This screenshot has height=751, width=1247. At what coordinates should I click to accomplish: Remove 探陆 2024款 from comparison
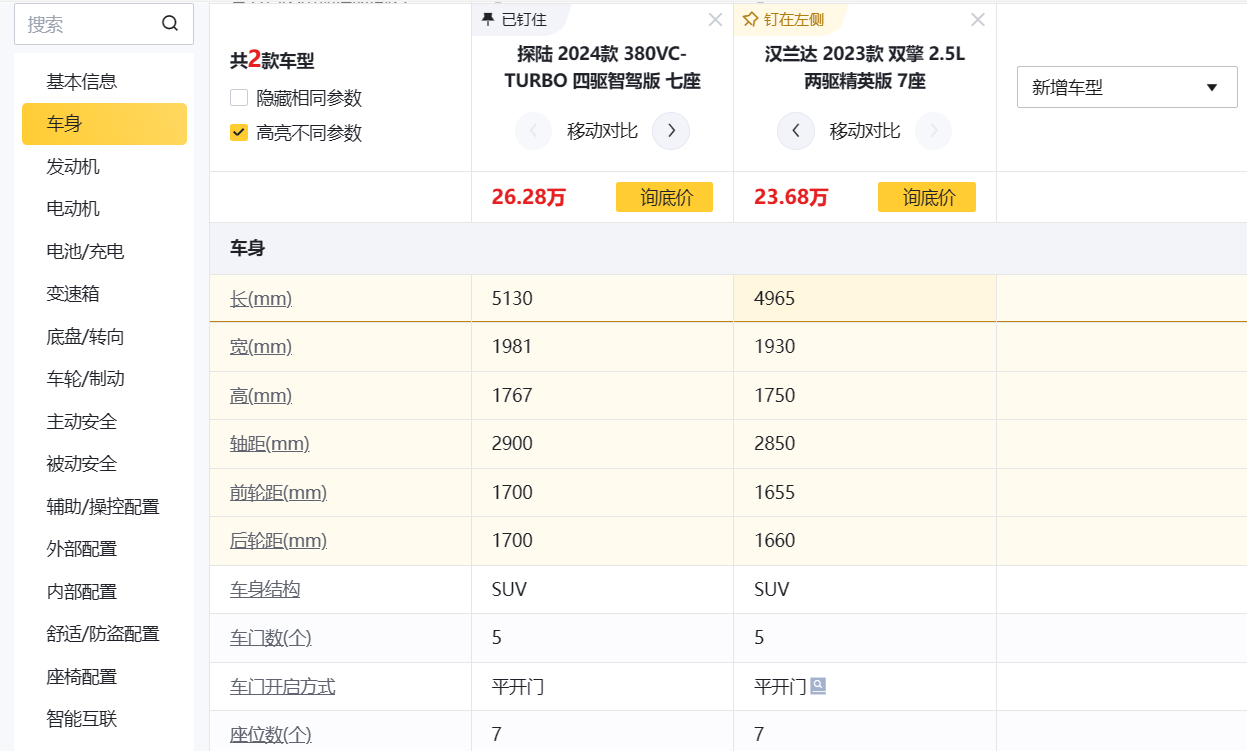pos(715,20)
